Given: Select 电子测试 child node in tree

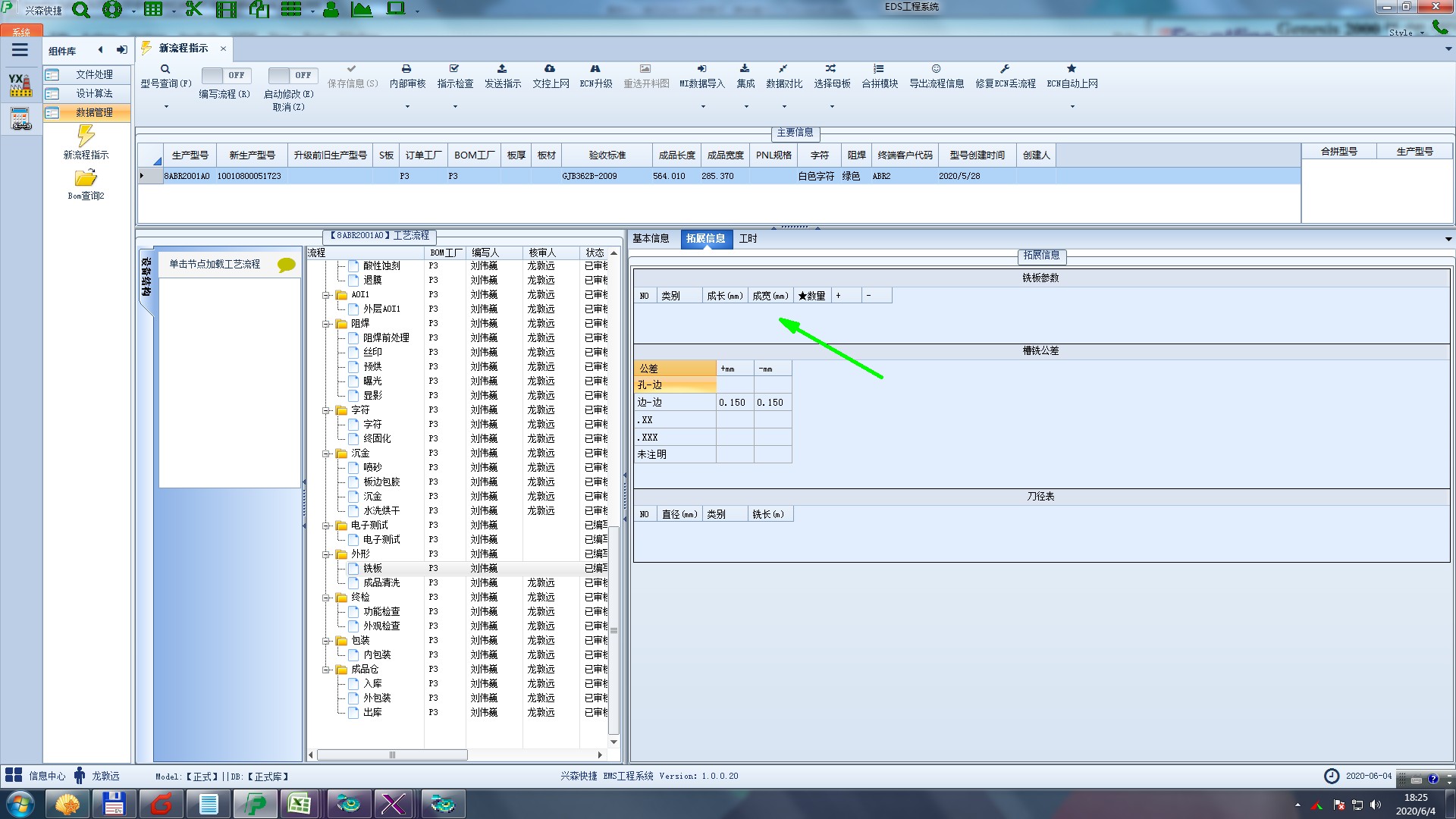Looking at the screenshot, I should (381, 539).
